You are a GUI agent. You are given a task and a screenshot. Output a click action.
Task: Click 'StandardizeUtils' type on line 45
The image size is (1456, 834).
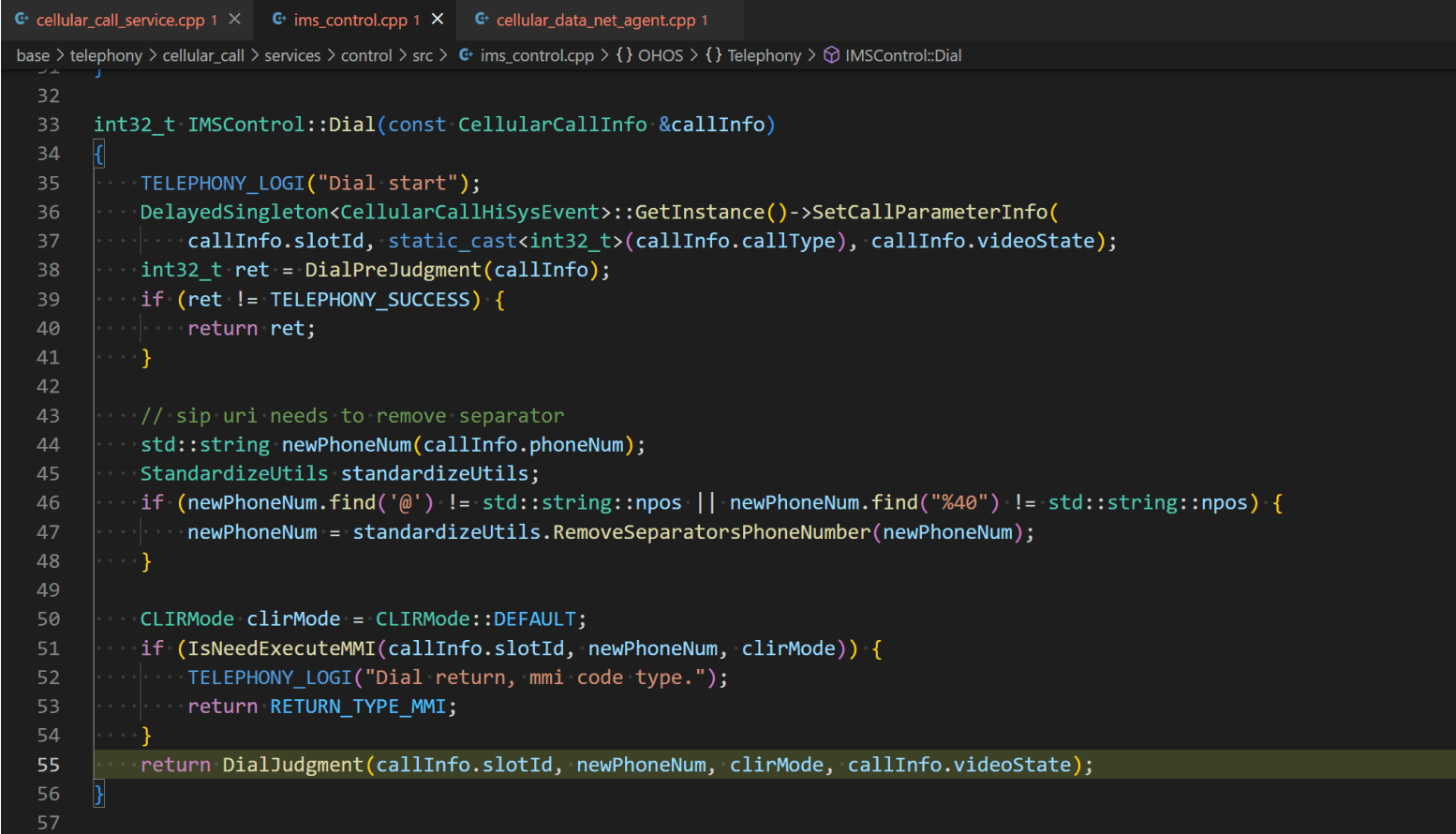click(234, 473)
